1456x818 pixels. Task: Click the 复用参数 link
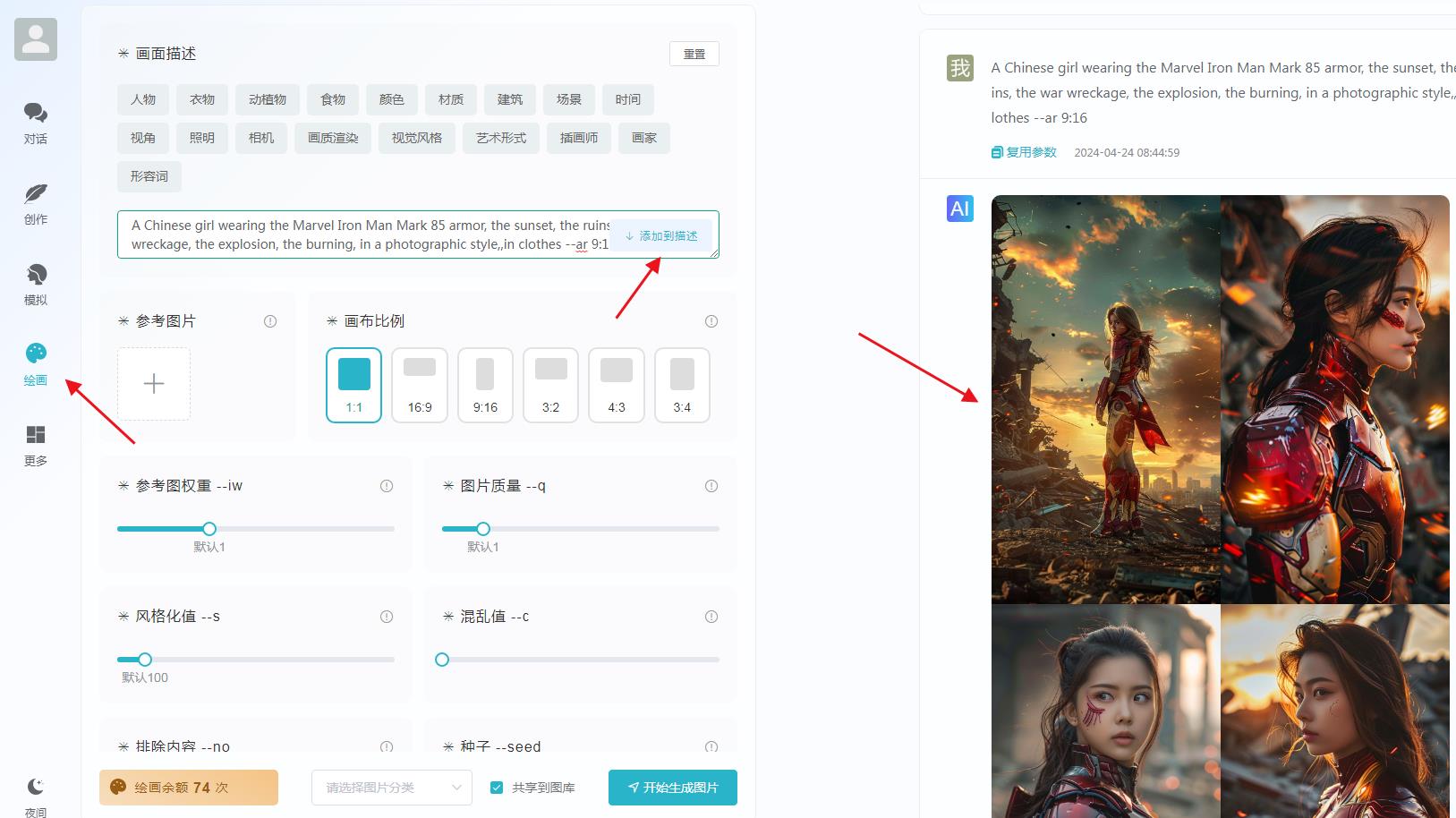(1024, 152)
